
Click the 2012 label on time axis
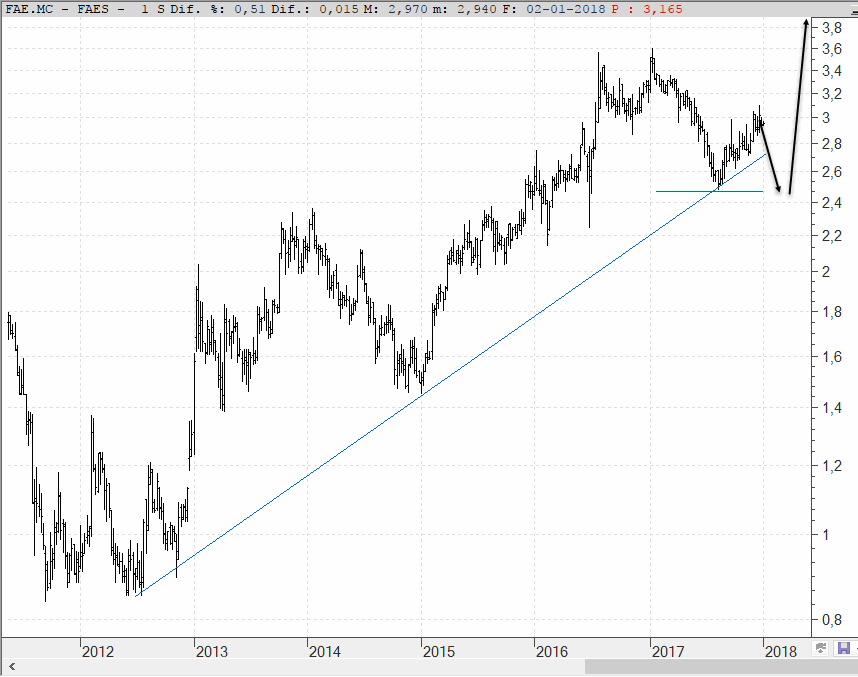coord(98,652)
